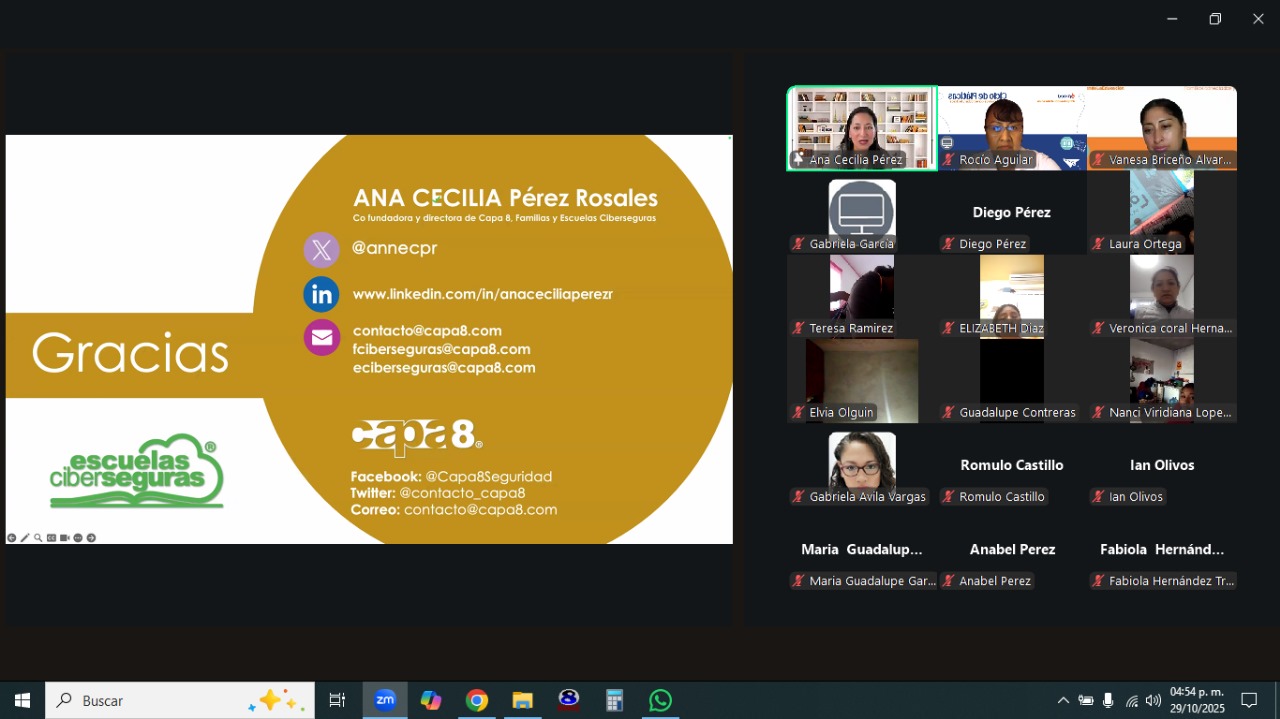Image resolution: width=1280 pixels, height=719 pixels.
Task: Click the next slide arrow on the presentation
Action: click(91, 538)
